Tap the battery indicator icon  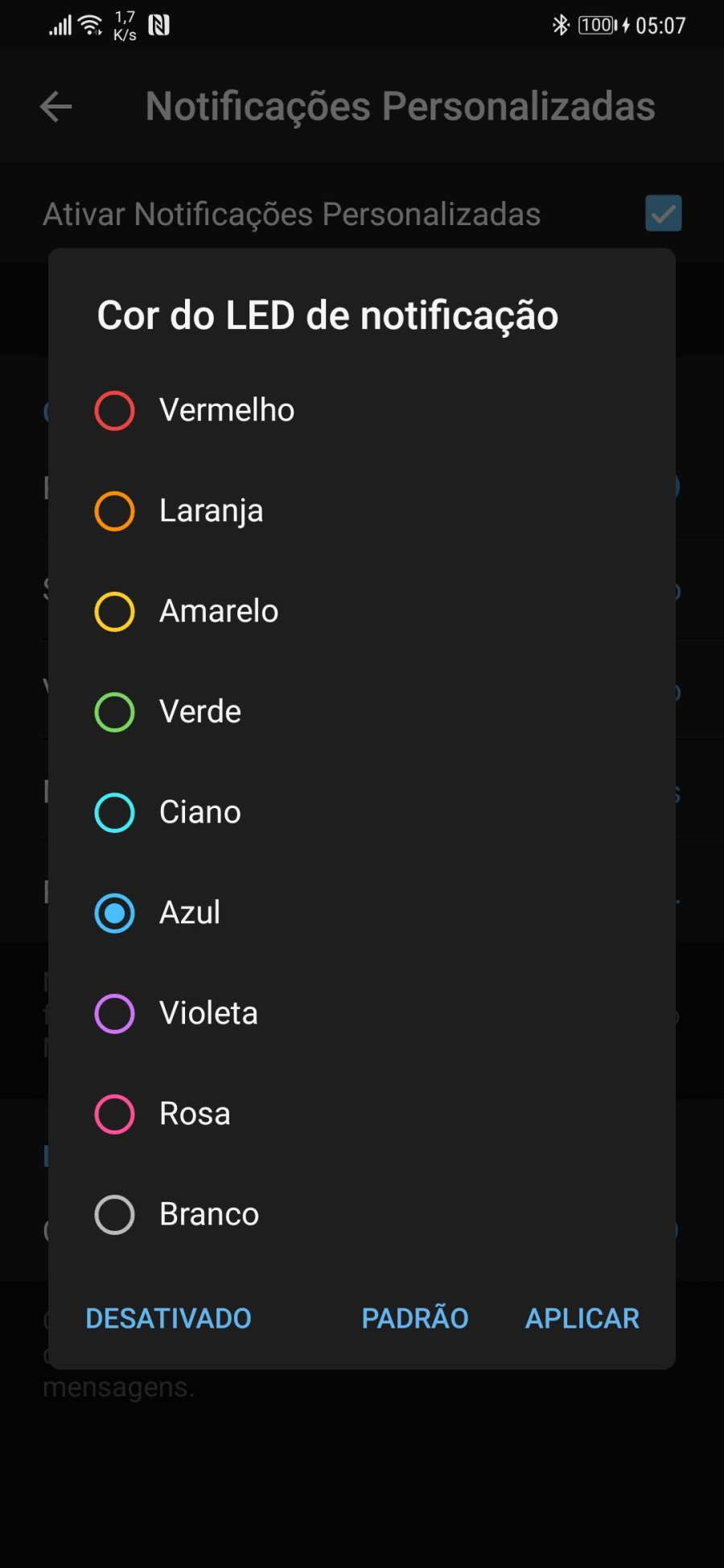pos(598,25)
